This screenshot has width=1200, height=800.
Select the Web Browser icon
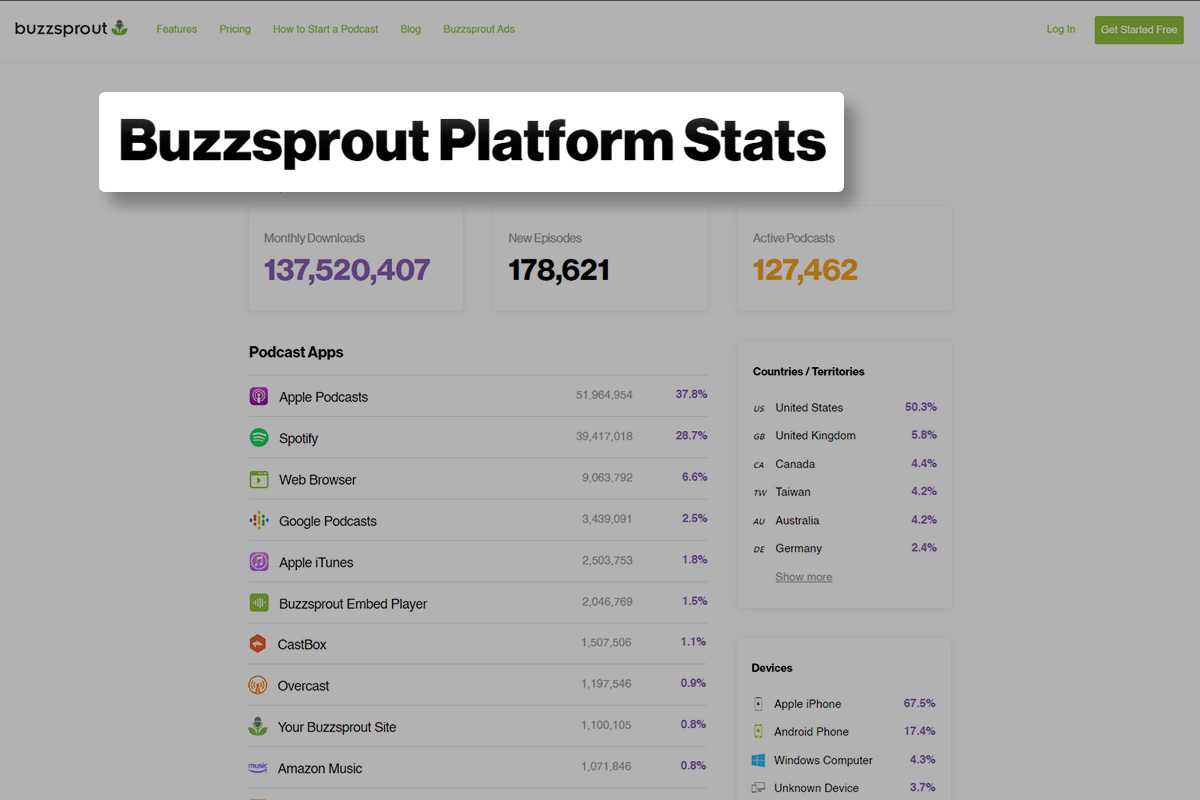[258, 479]
